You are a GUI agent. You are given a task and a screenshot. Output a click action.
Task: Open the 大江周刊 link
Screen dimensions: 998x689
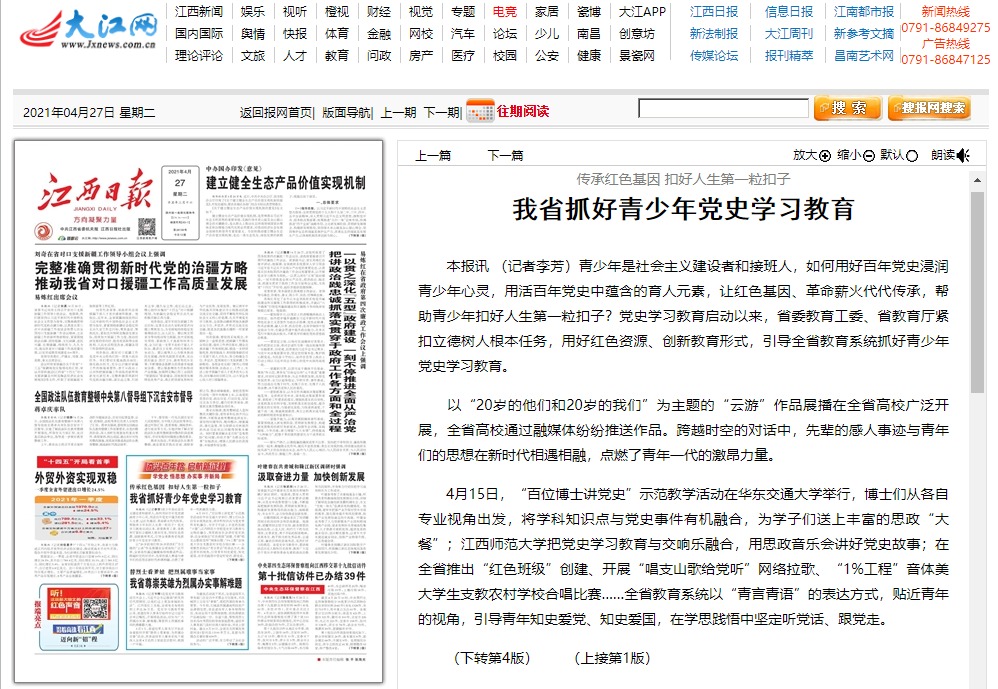[x=789, y=34]
